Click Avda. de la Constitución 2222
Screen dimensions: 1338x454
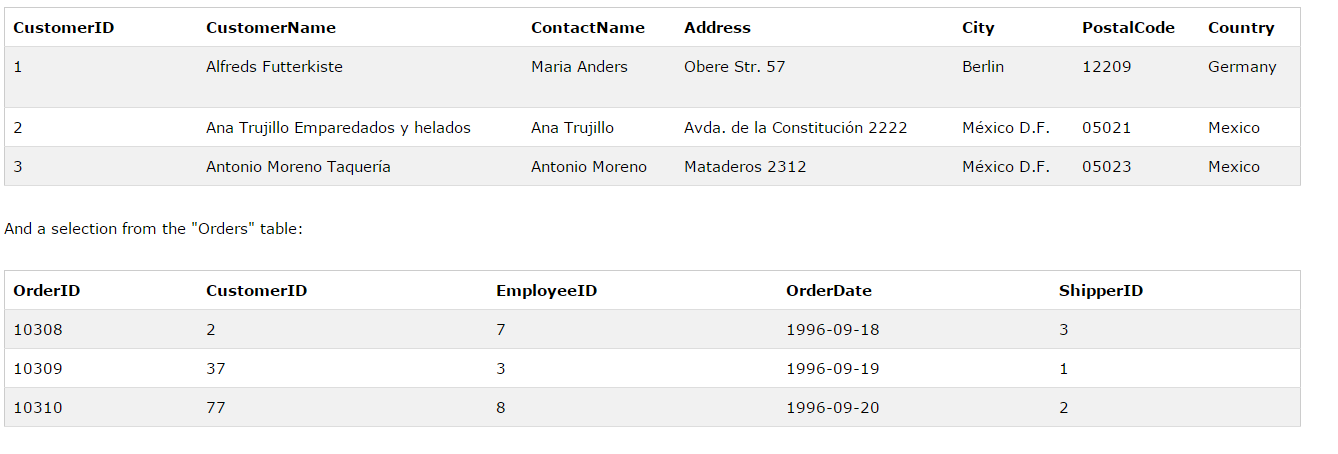pos(796,128)
